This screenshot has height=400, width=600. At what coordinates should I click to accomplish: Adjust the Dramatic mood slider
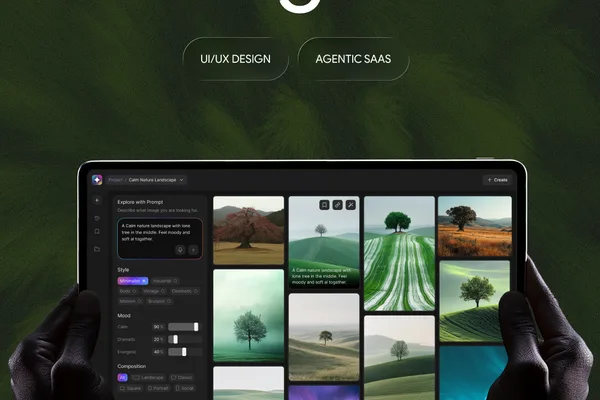pyautogui.click(x=184, y=340)
